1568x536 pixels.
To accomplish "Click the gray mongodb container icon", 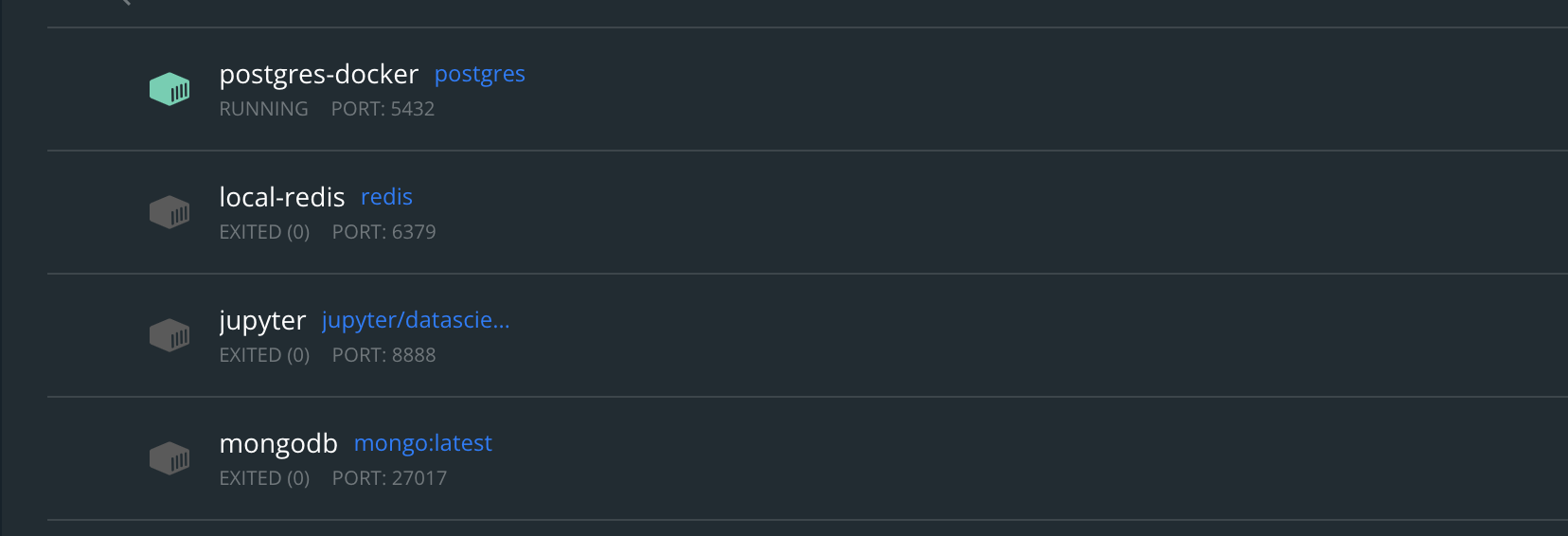I will point(169,458).
